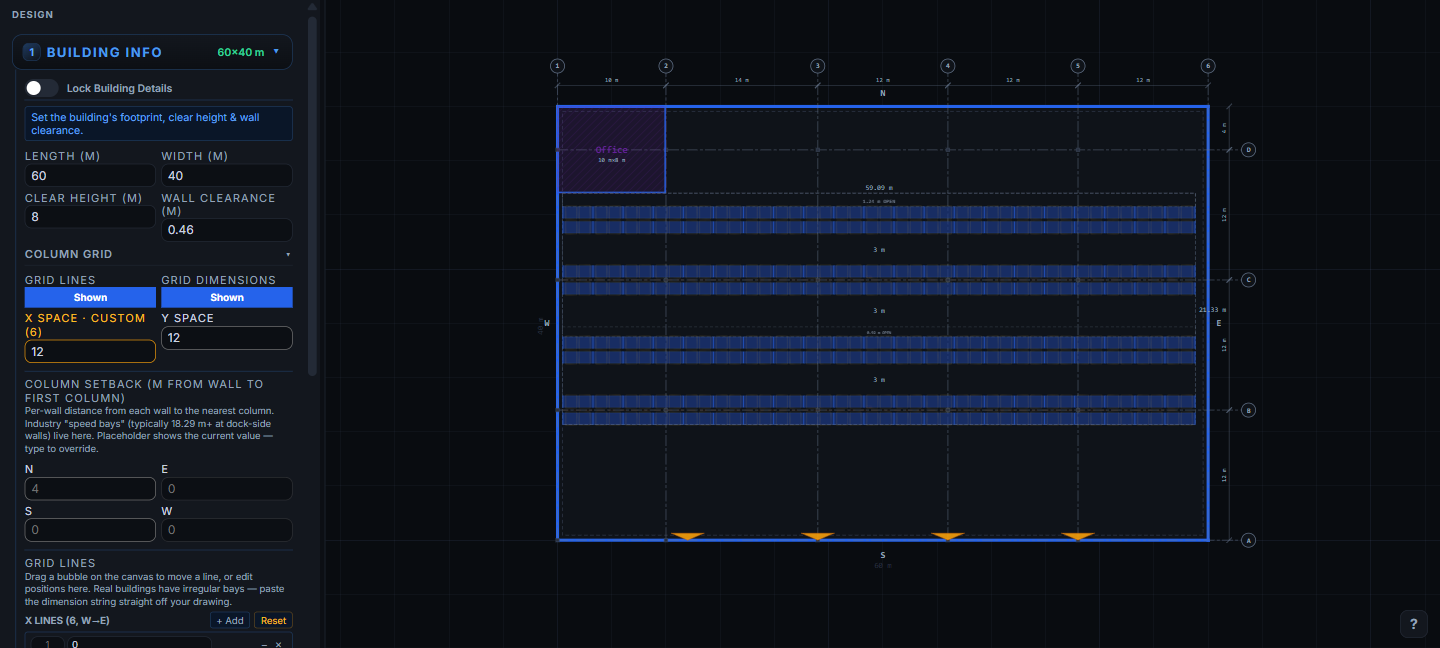Edit the Y Space field
Image resolution: width=1440 pixels, height=648 pixels.
coord(227,338)
